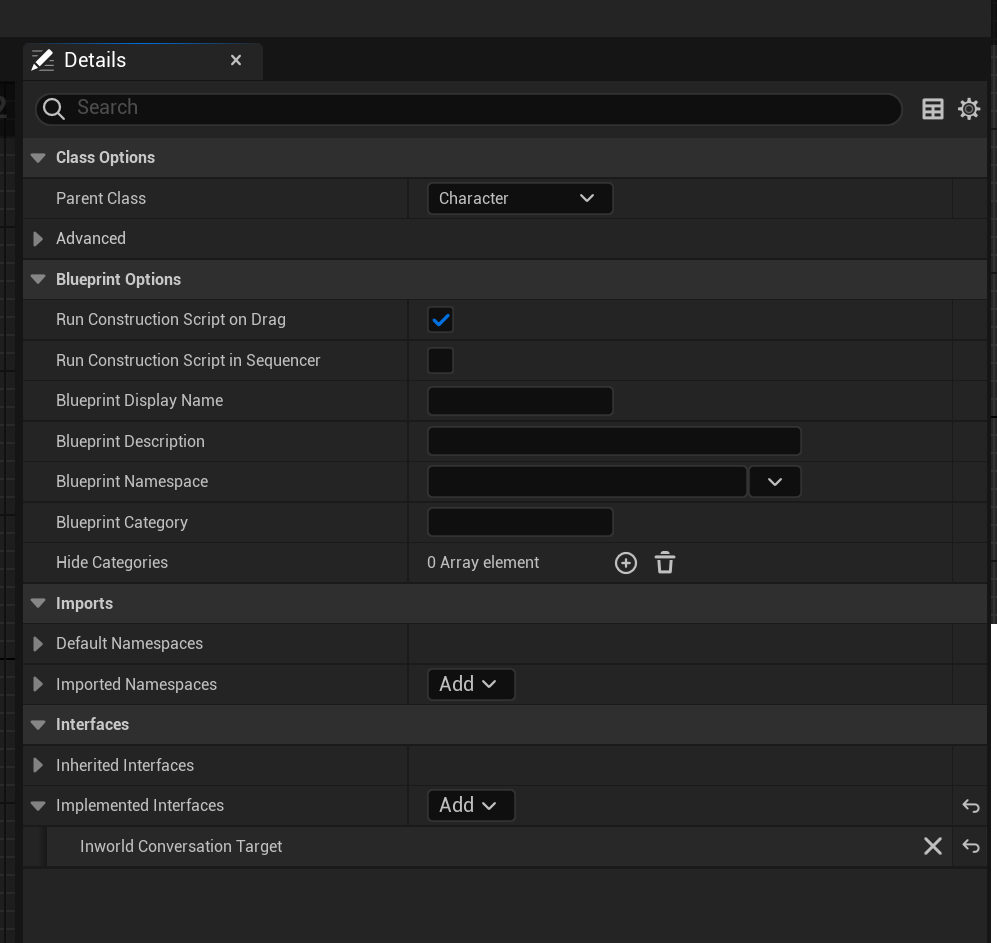997x943 pixels.
Task: Collapse the Class Options section
Action: click(38, 158)
